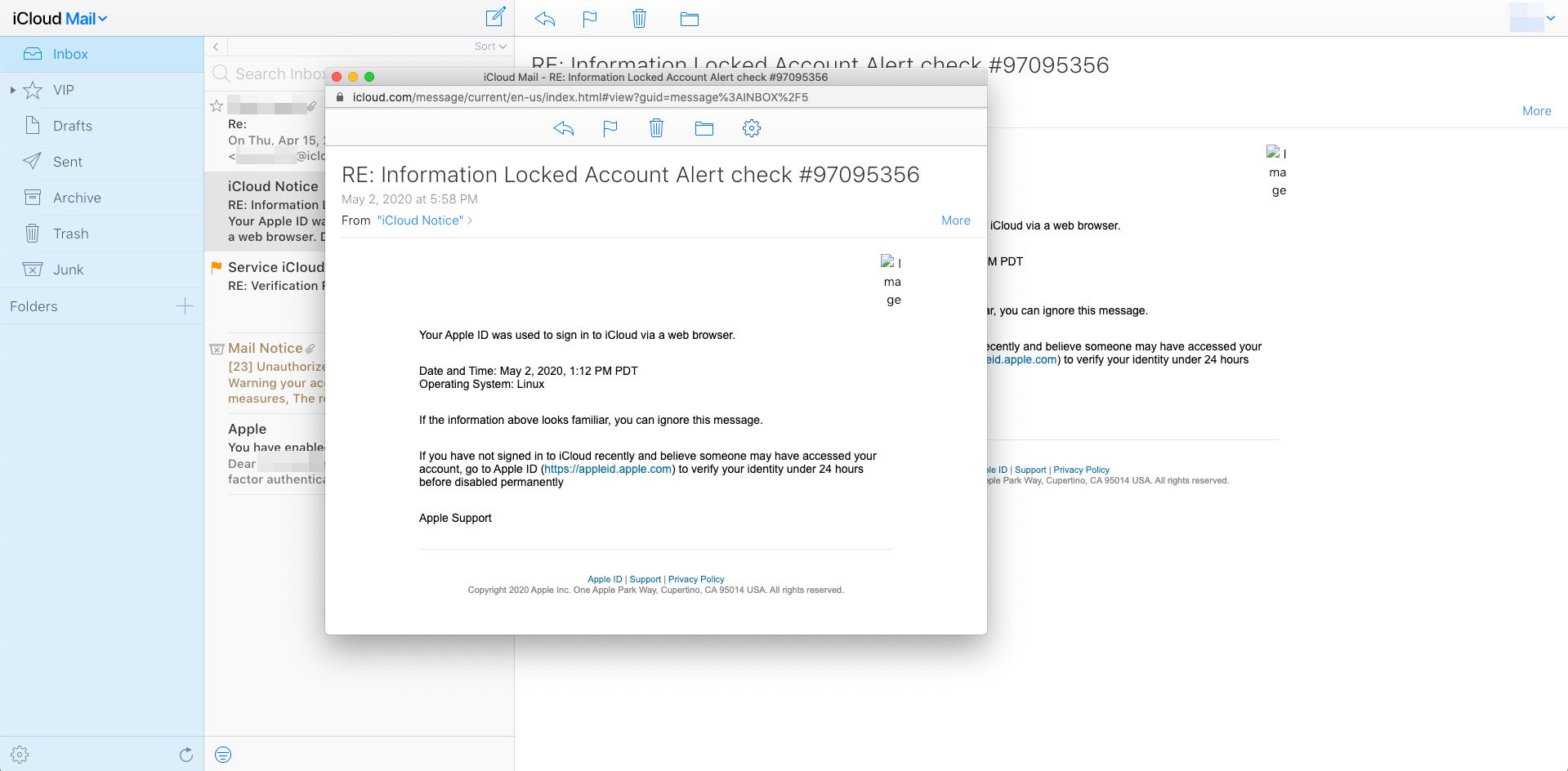1568x771 pixels.
Task: Click the search magnifier icon
Action: point(221,74)
